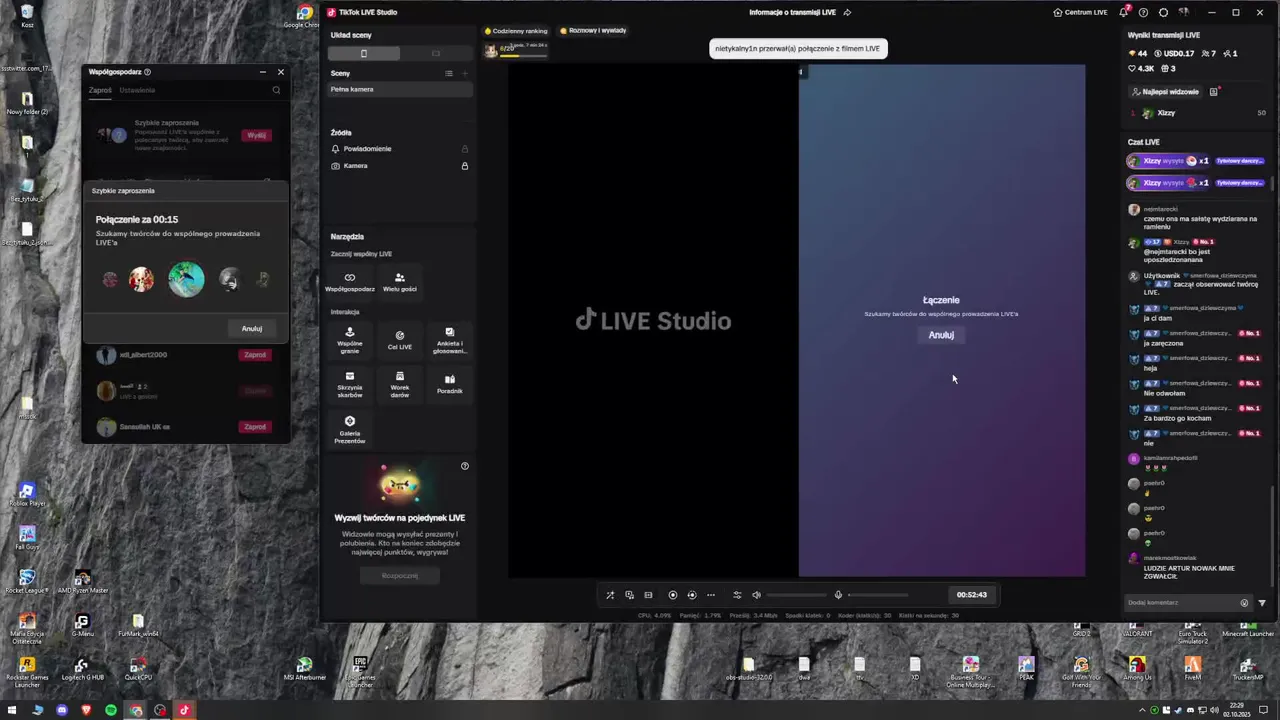Open audio mixer settings sliders icon
This screenshot has height=720, width=1280.
[x=737, y=595]
